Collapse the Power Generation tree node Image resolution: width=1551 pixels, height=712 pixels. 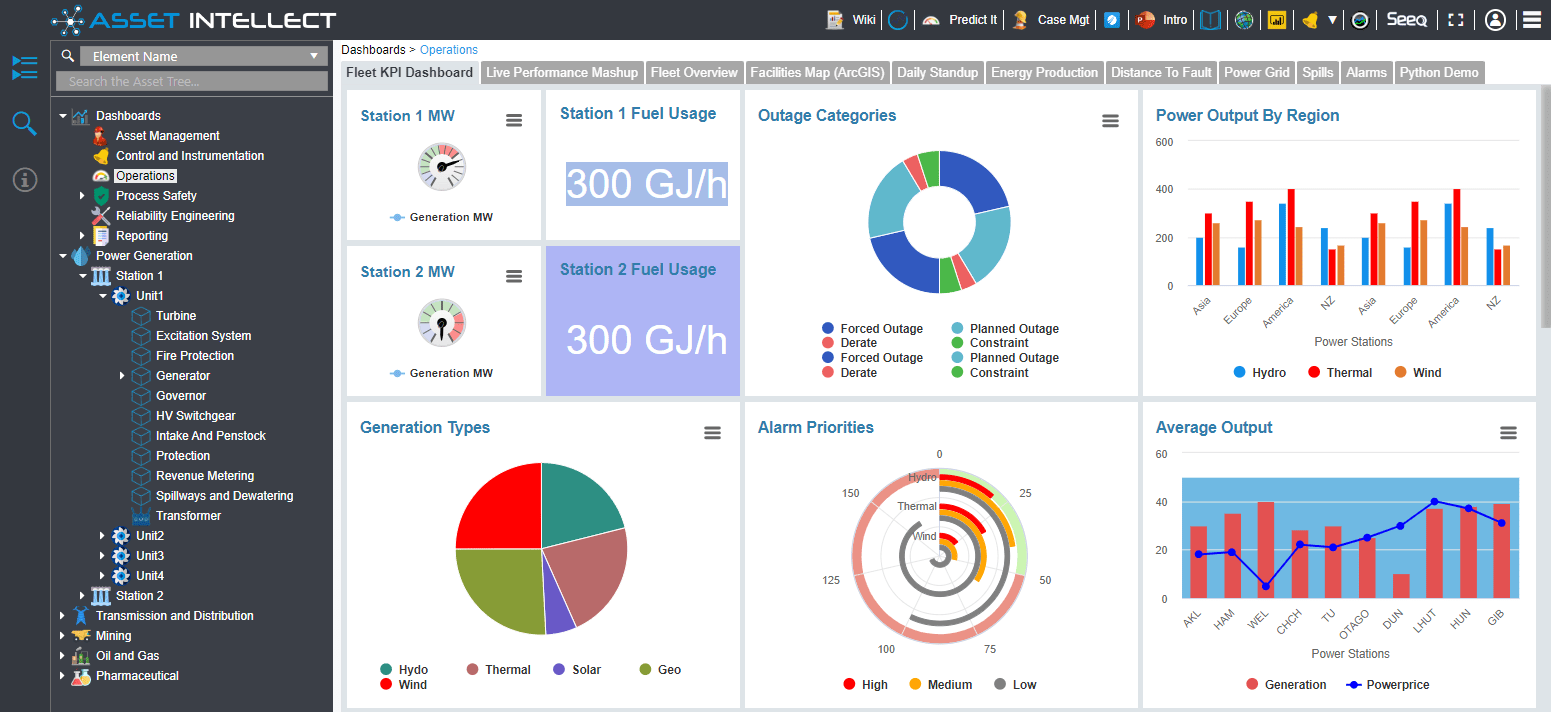pyautogui.click(x=62, y=255)
